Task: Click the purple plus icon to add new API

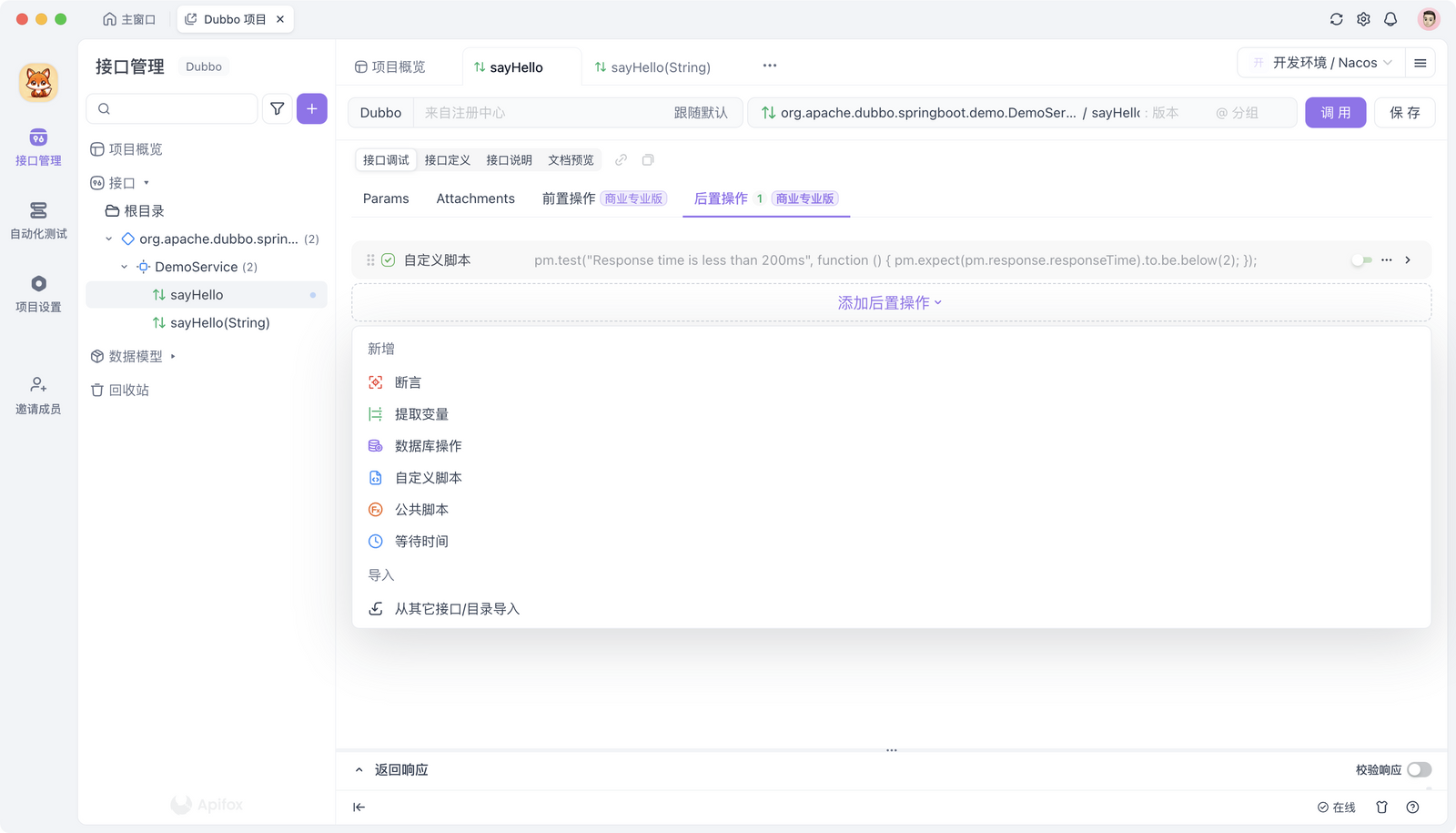Action: click(312, 108)
